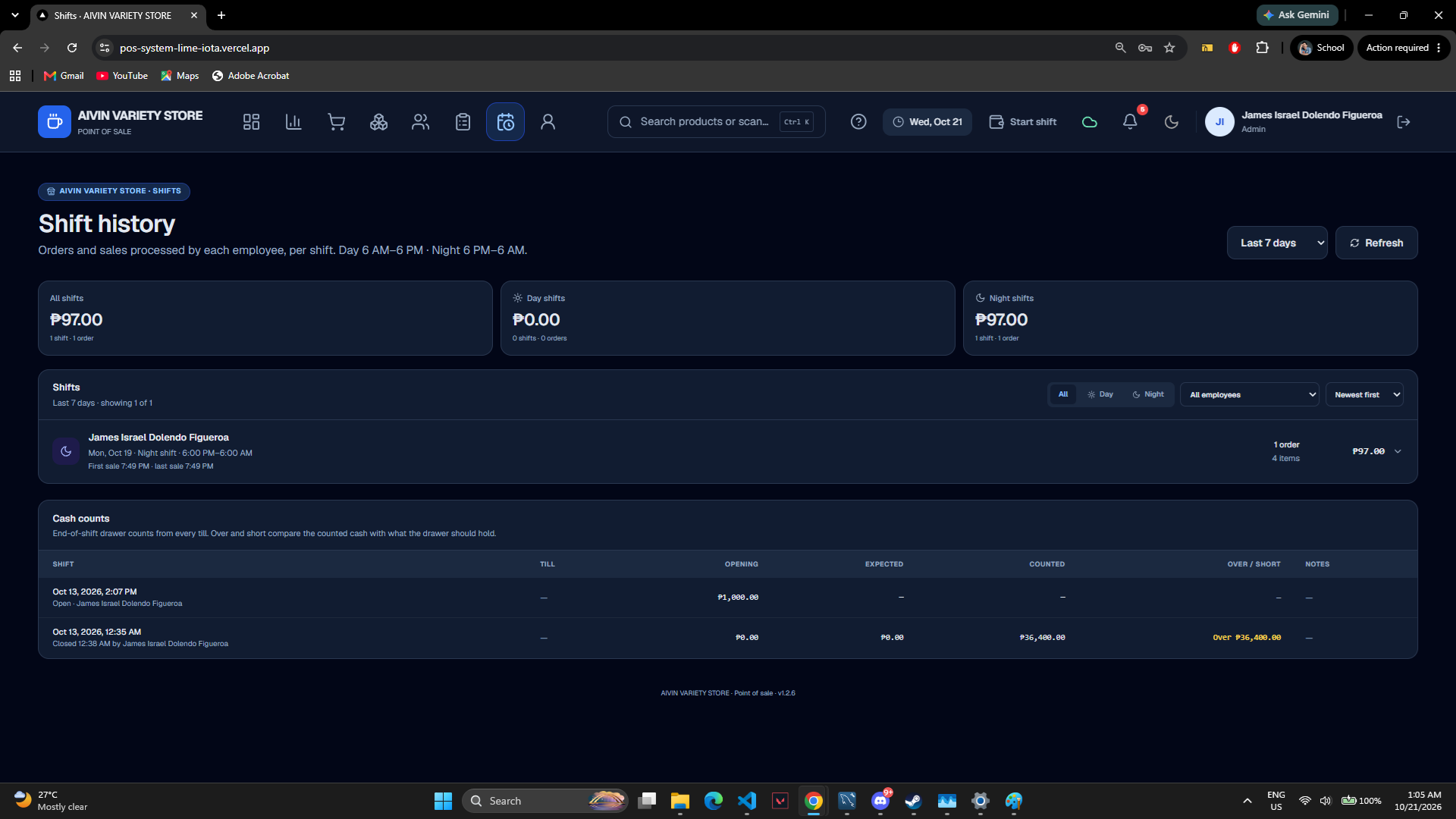1456x819 pixels.
Task: Open the Adobe Acrobat bookmark
Action: coord(250,76)
